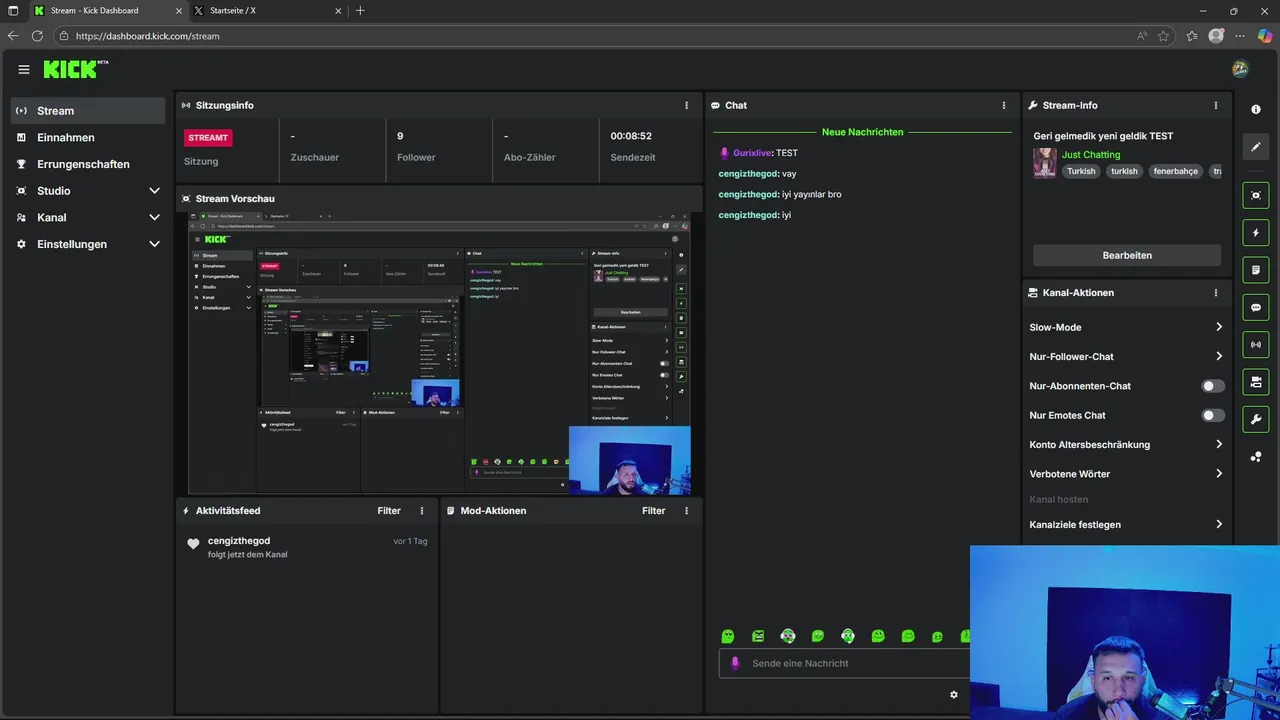Open the Aktivitätsfeed three-dot menu
The image size is (1280, 720).
click(x=422, y=511)
